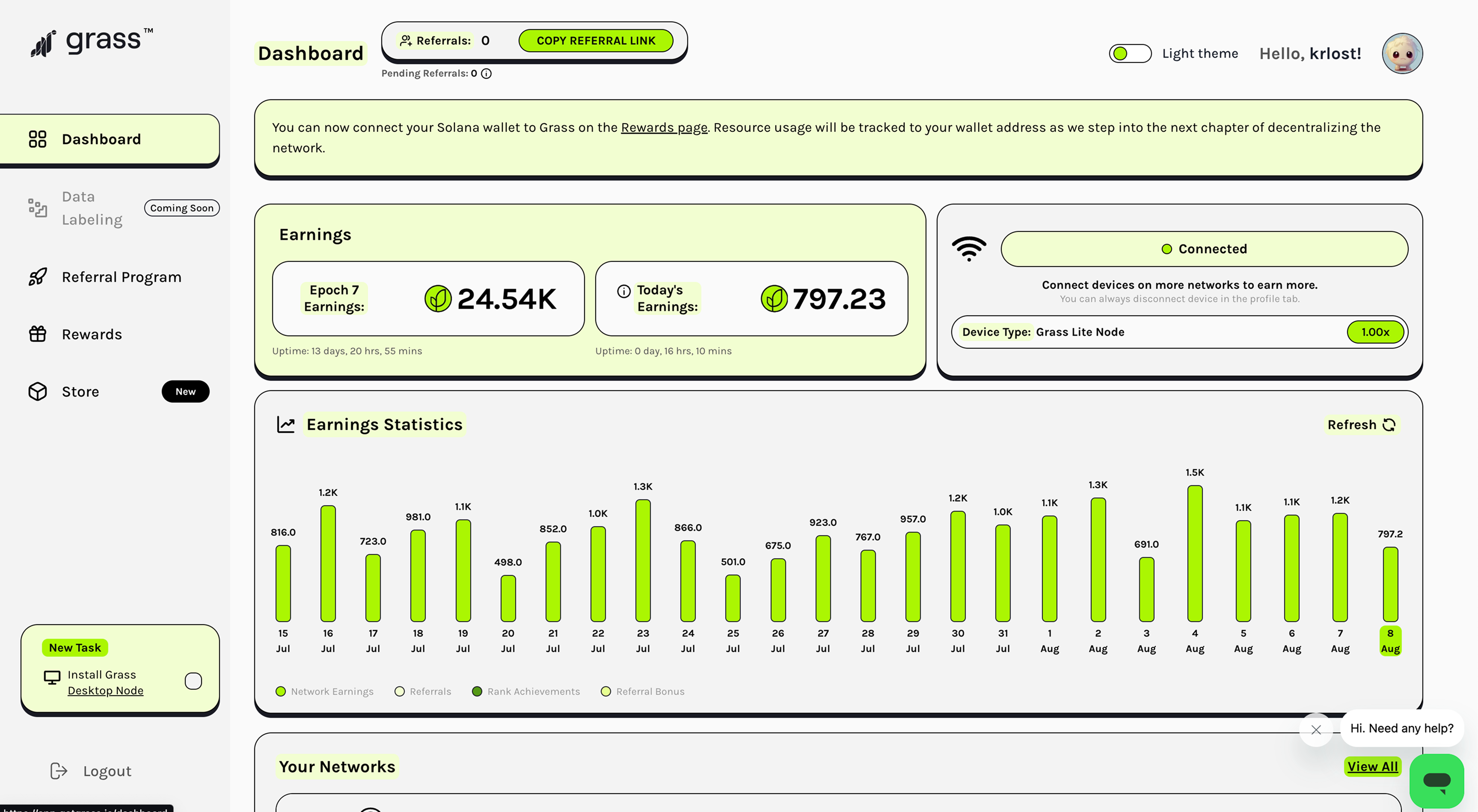
Task: Click the Dashboard page title
Action: (x=310, y=53)
